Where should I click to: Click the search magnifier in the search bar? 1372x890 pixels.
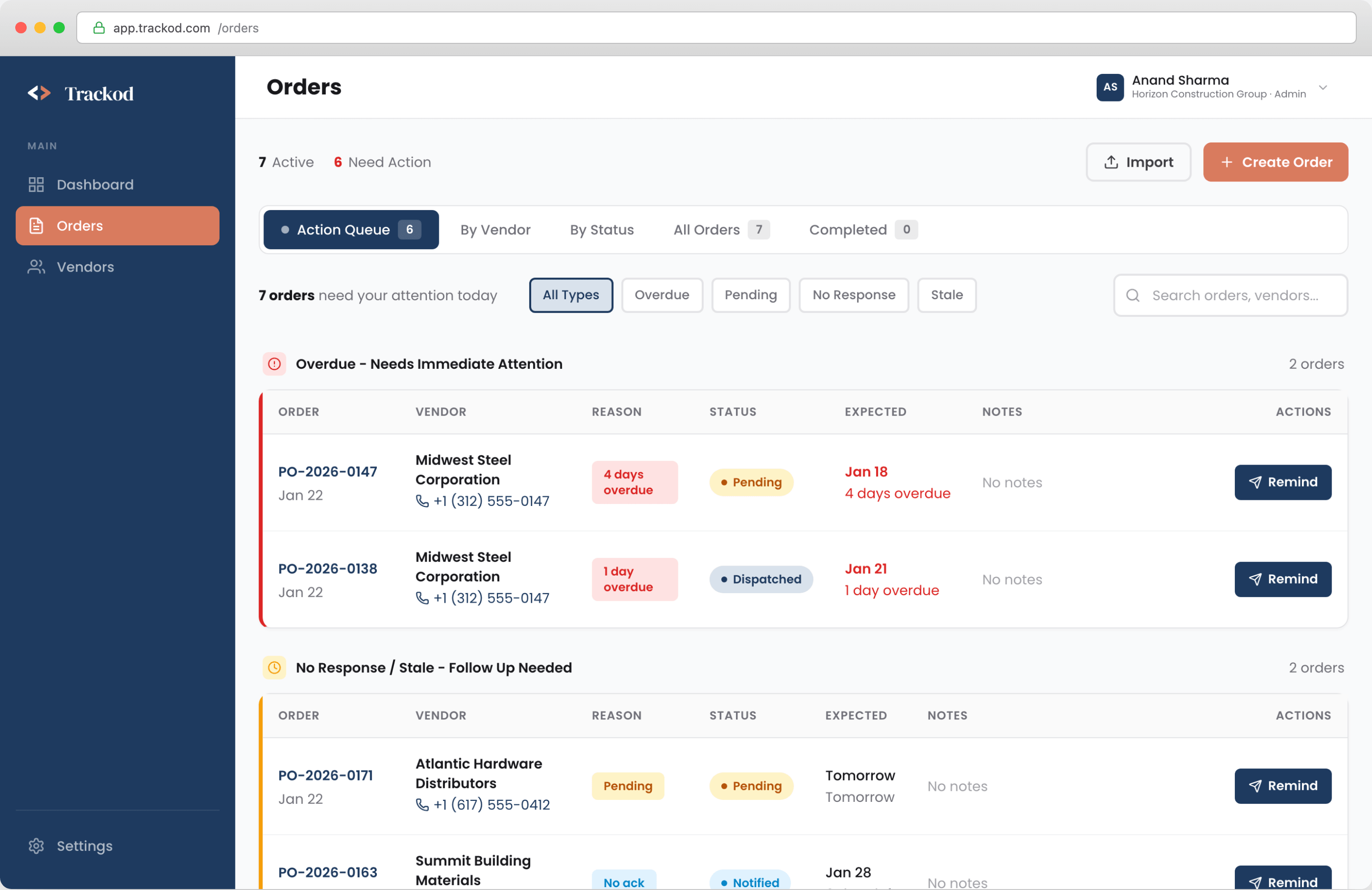[1132, 295]
